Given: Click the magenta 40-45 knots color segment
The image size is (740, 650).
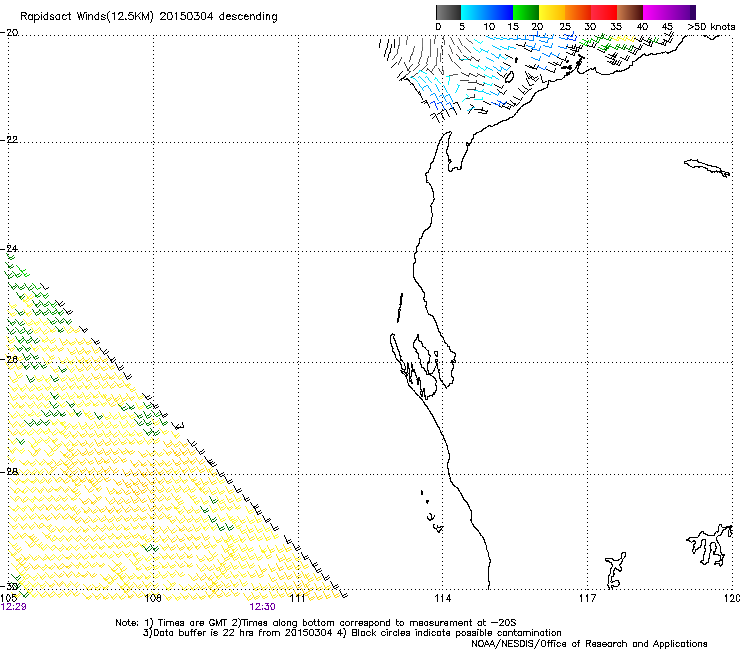Looking at the screenshot, I should click(x=656, y=12).
